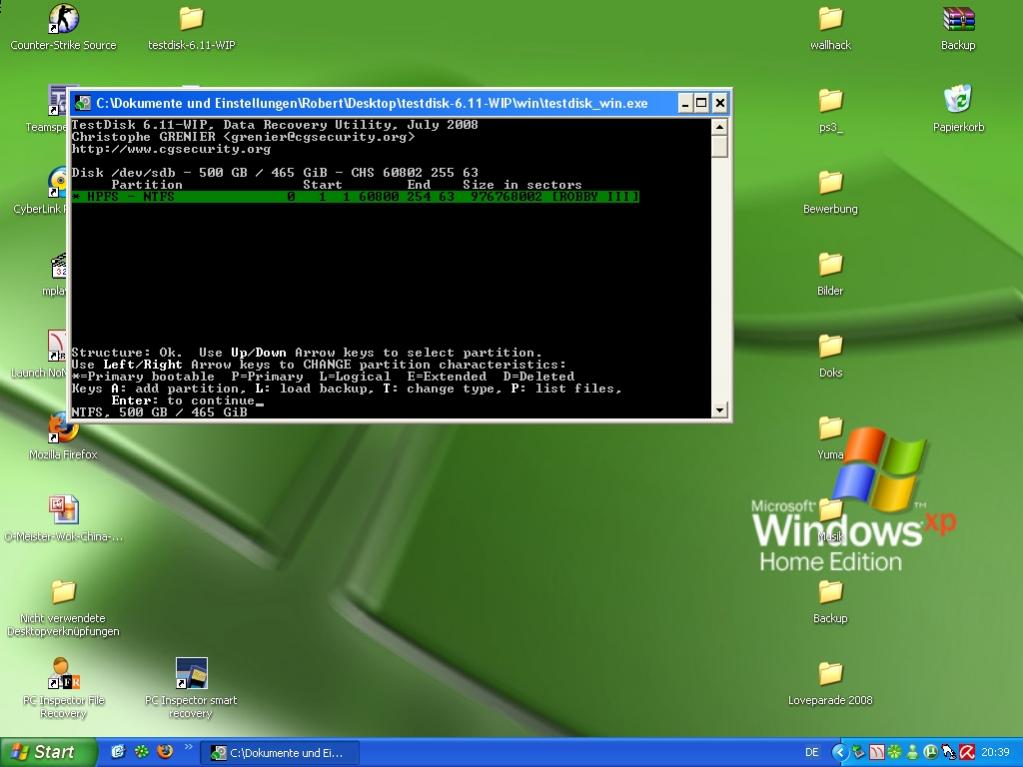Screen dimensions: 1023x767
Task: Click the 'Structure: Ok.' text
Action: coord(127,352)
